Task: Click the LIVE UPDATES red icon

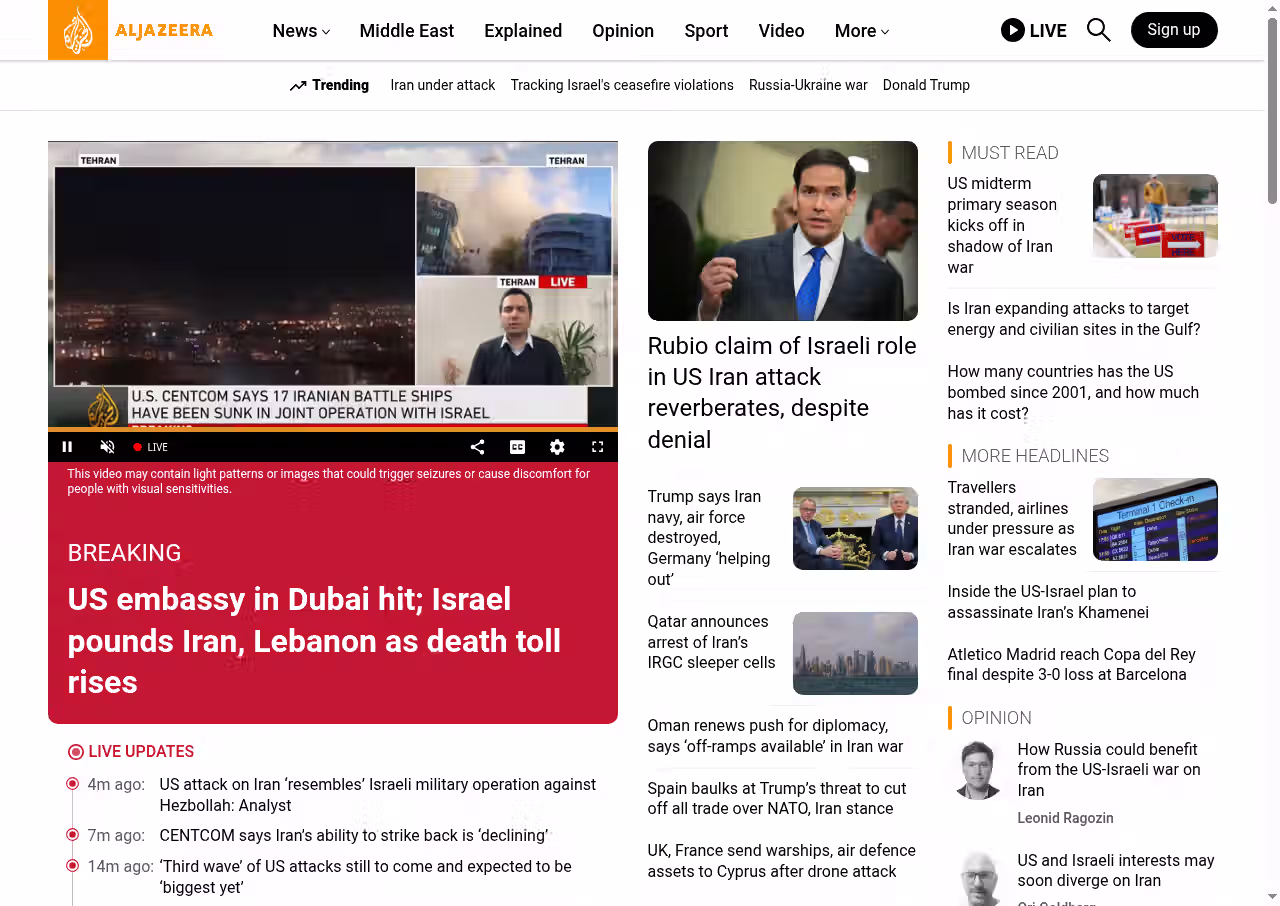Action: 76,752
